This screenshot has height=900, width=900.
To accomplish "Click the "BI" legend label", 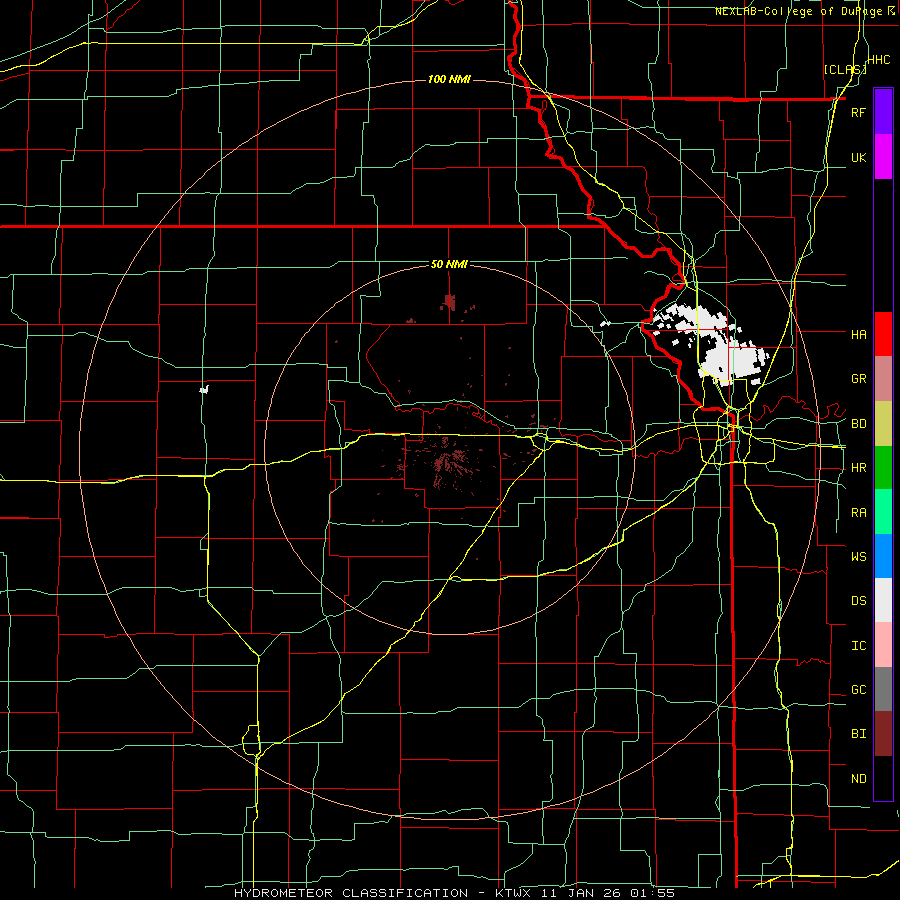I will point(858,734).
